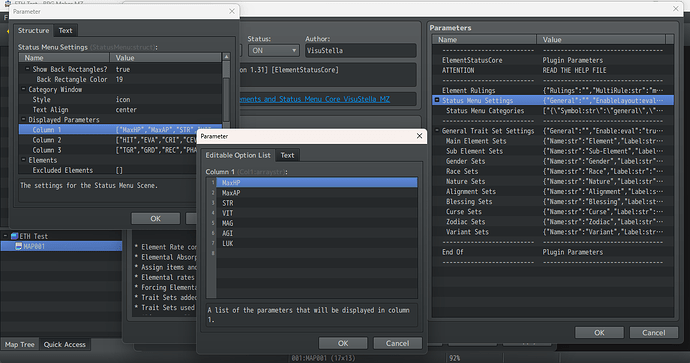The width and height of the screenshot is (690, 363).
Task: Close the Column 1 Parameter dialog
Action: point(419,136)
